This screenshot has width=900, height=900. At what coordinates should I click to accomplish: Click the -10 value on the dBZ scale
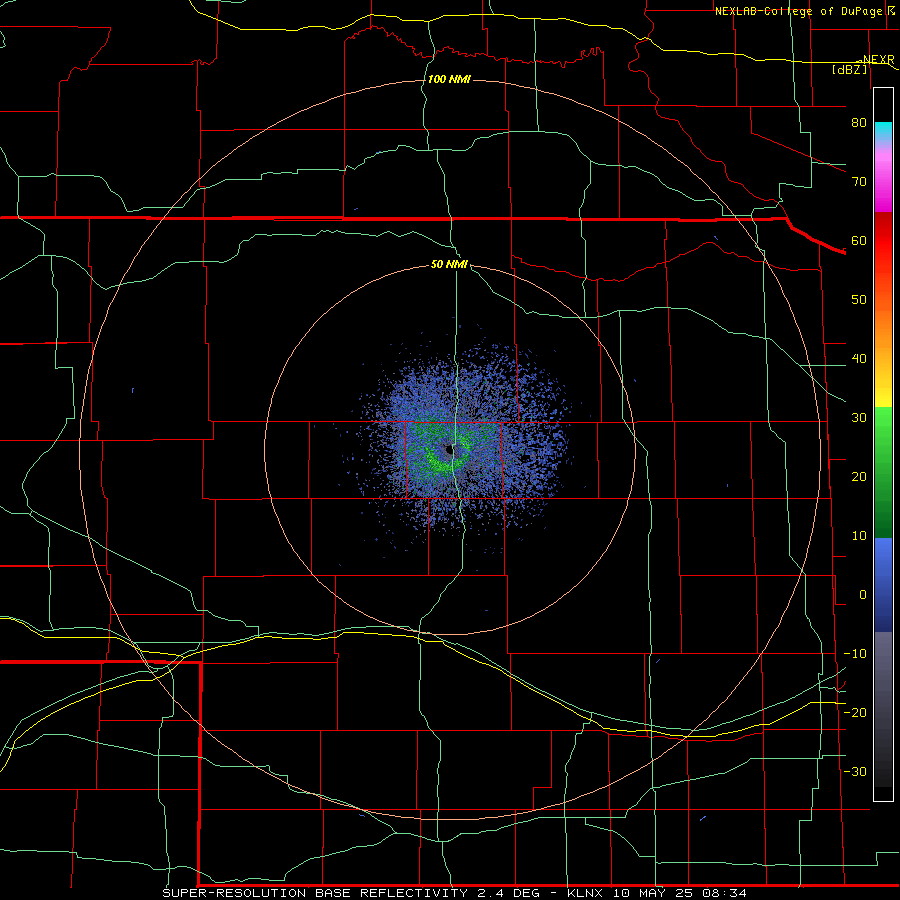[x=855, y=654]
